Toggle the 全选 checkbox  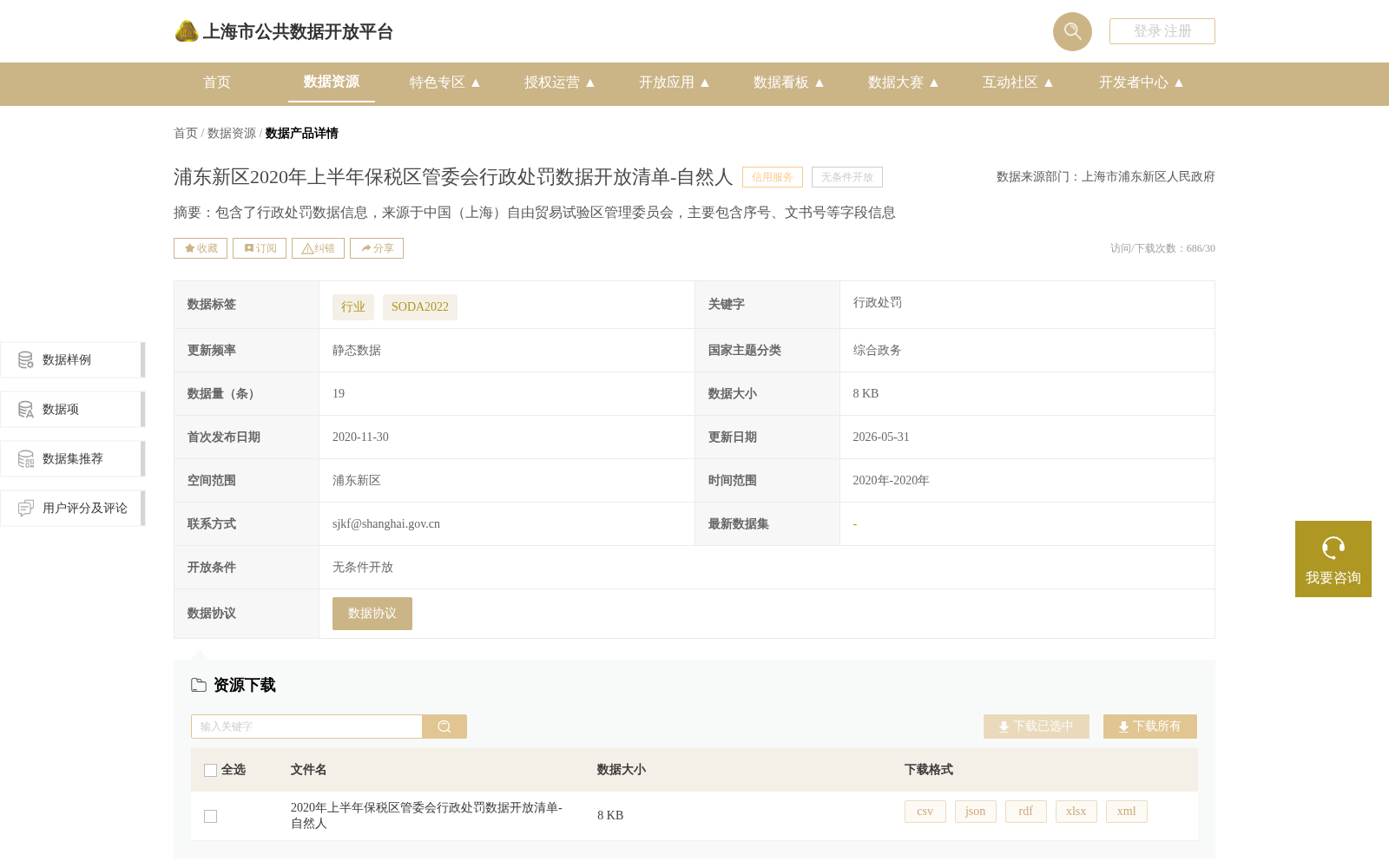[x=210, y=770]
